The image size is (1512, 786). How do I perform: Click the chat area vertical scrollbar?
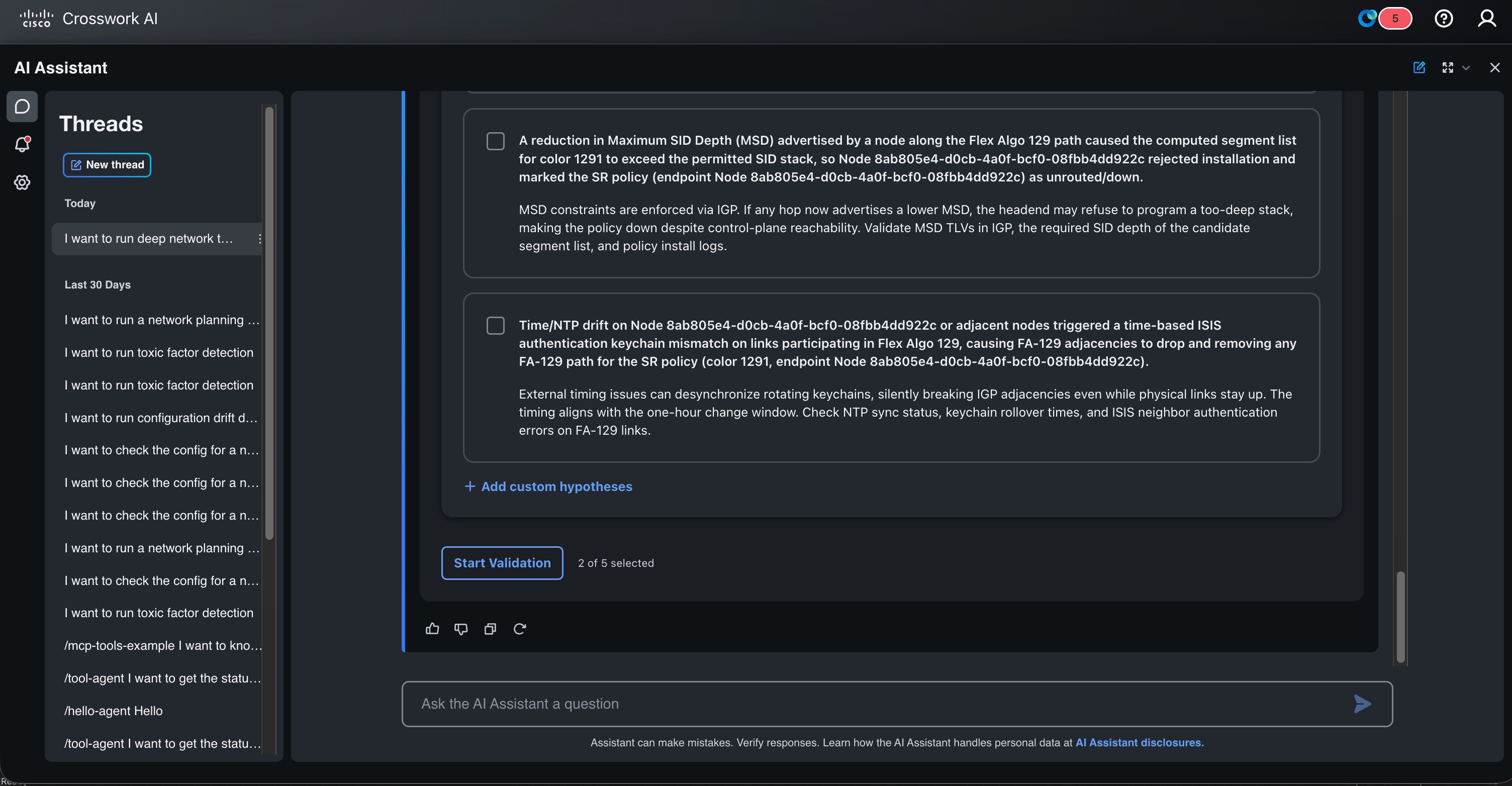[x=1400, y=616]
